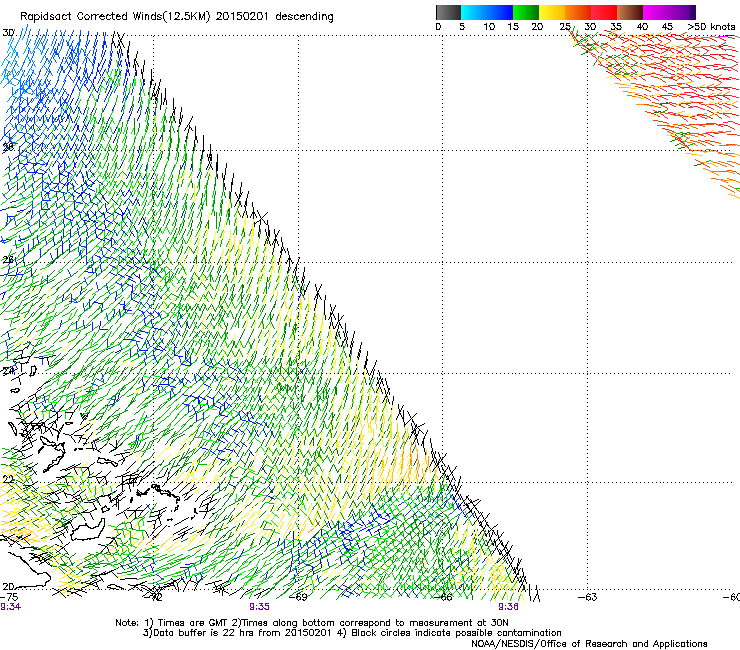
Task: Click the 'NOAA/NESDIS/Office of Research and Applications' credit
Action: (x=589, y=644)
